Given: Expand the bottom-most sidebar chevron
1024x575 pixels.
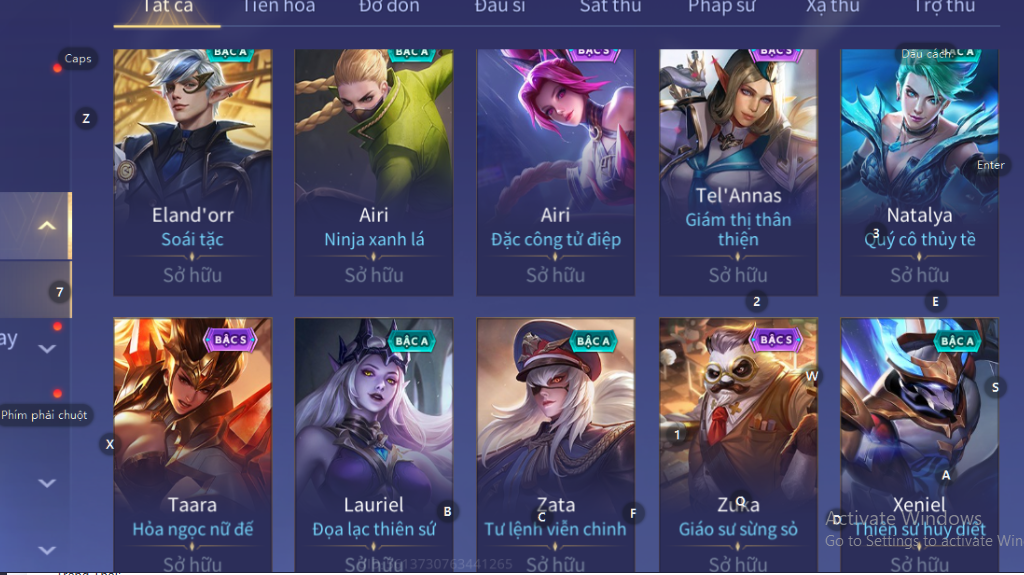Looking at the screenshot, I should pyautogui.click(x=46, y=550).
